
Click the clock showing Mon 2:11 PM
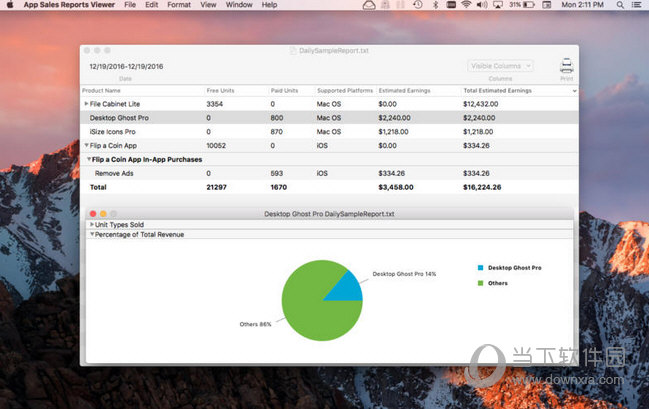[582, 5]
